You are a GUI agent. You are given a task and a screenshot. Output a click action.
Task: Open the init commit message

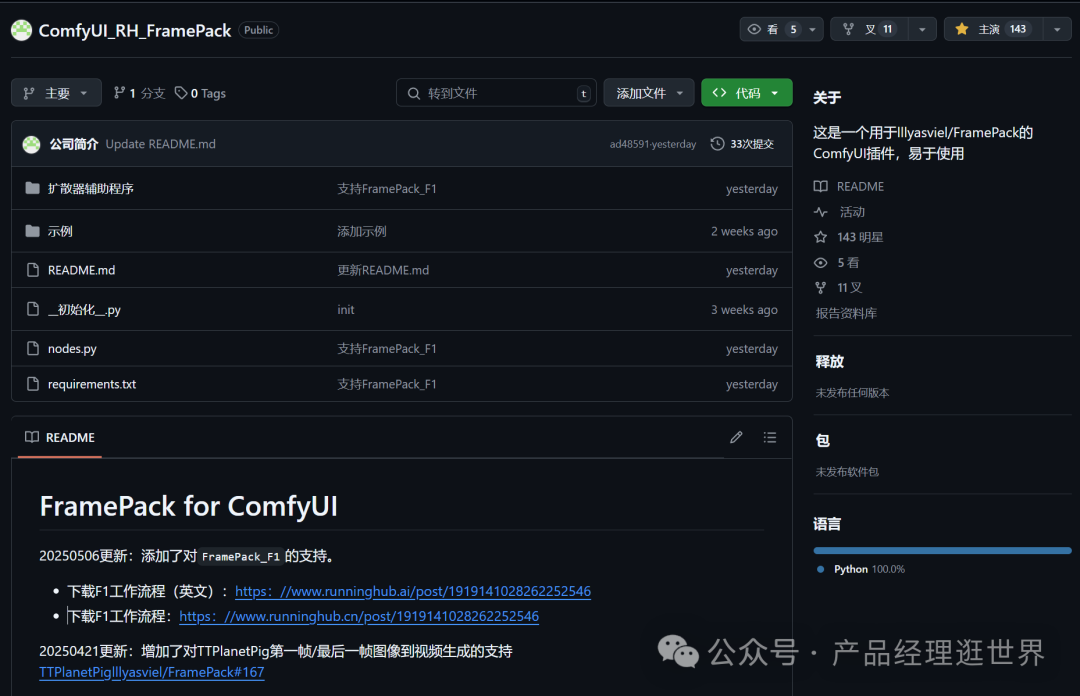point(346,310)
